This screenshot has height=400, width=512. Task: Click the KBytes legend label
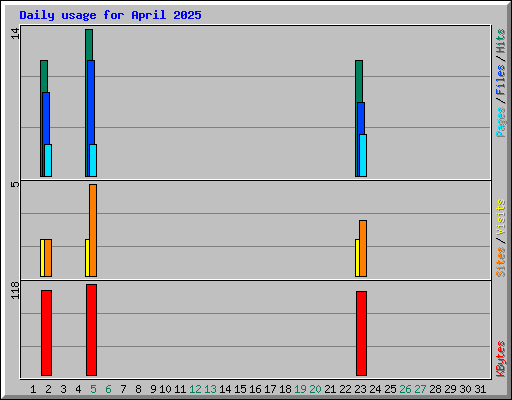coord(500,359)
